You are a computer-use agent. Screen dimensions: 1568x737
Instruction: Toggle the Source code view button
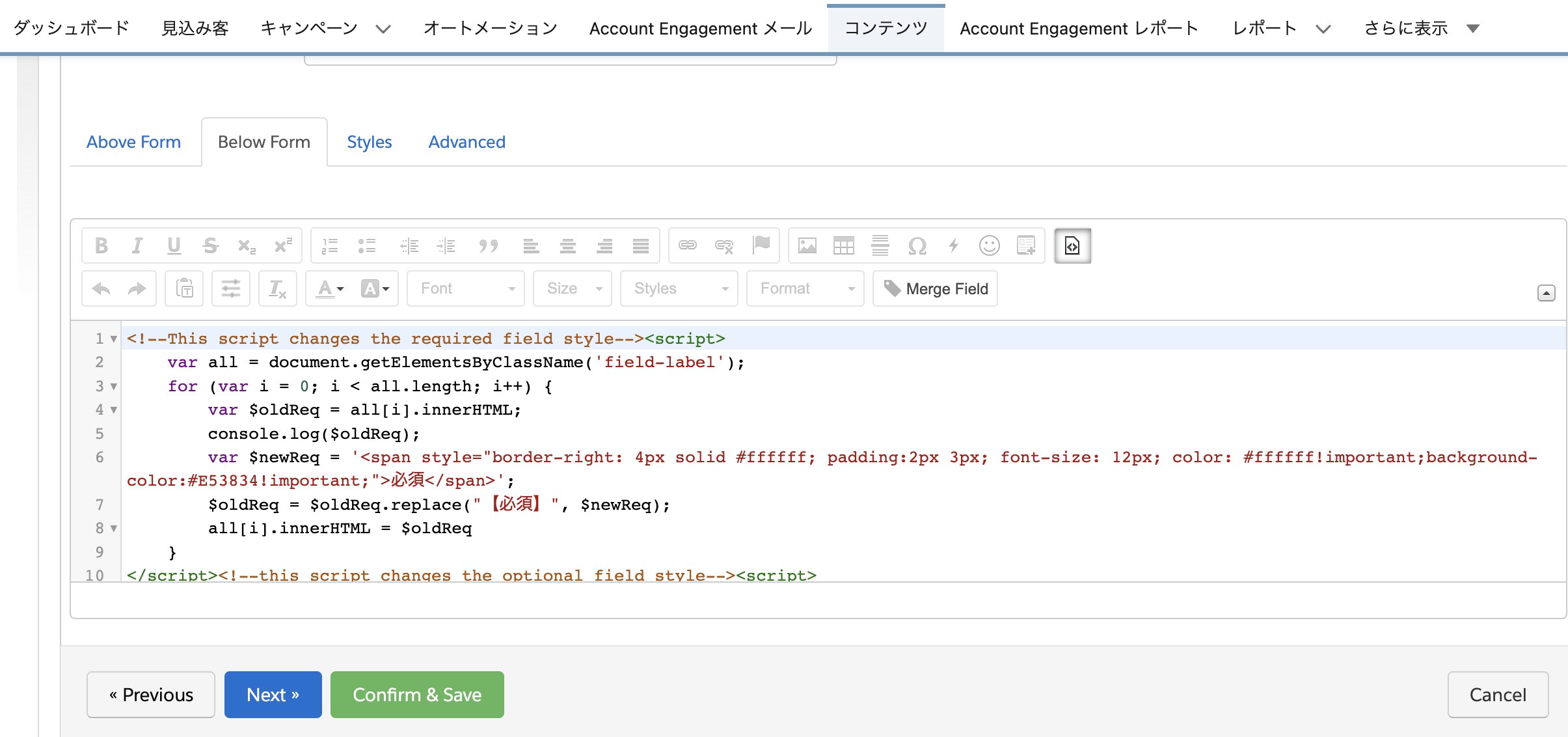pyautogui.click(x=1072, y=245)
